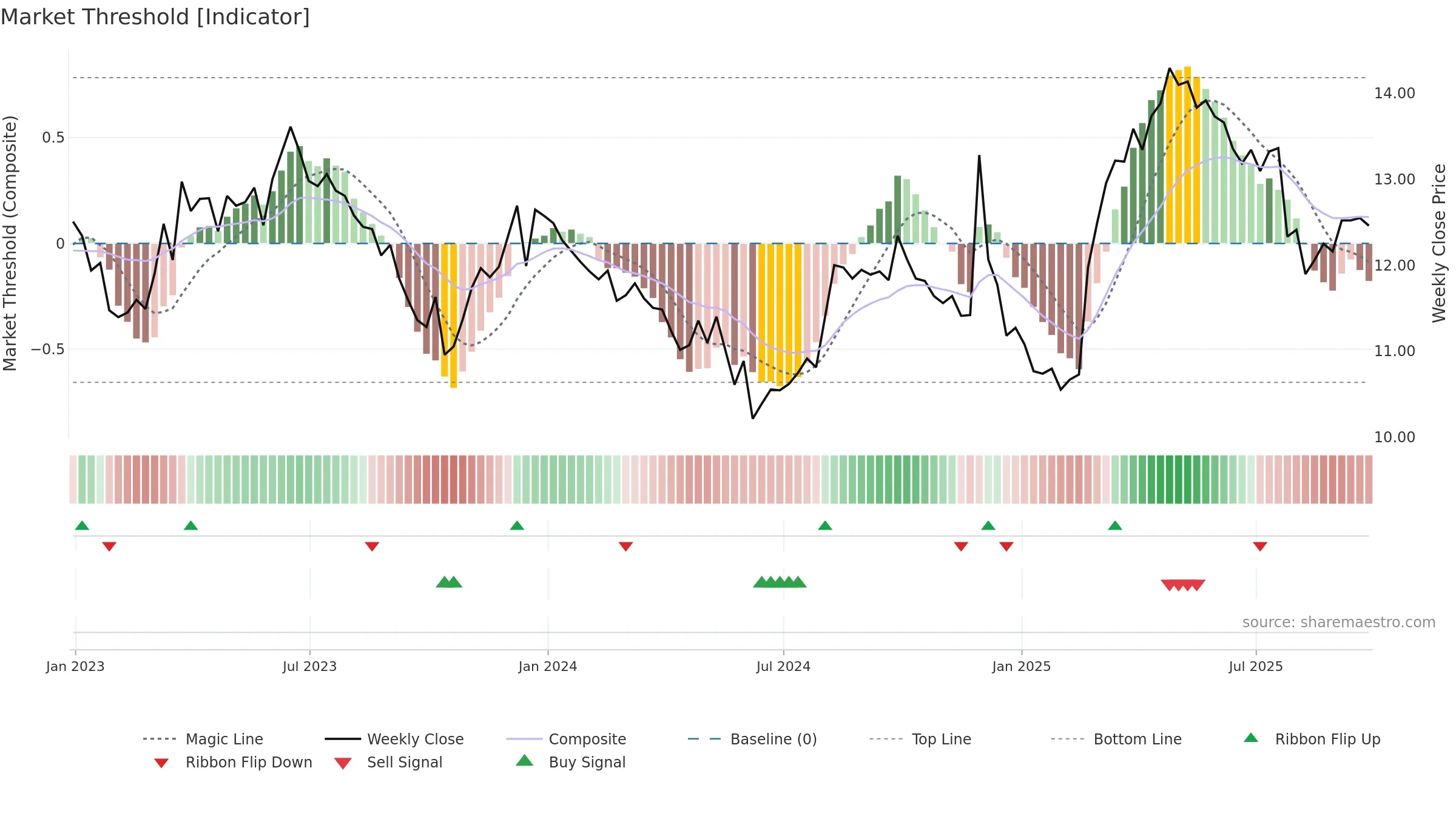Toggle the Top Line legend entry
1456x819 pixels.
(x=920, y=739)
